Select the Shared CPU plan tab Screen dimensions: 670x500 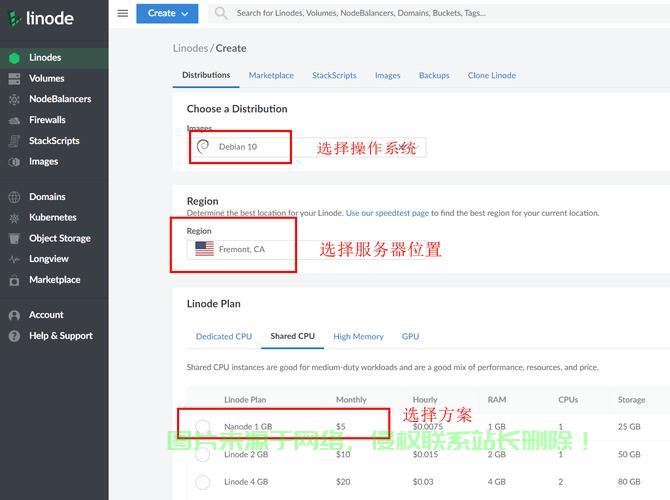click(292, 336)
